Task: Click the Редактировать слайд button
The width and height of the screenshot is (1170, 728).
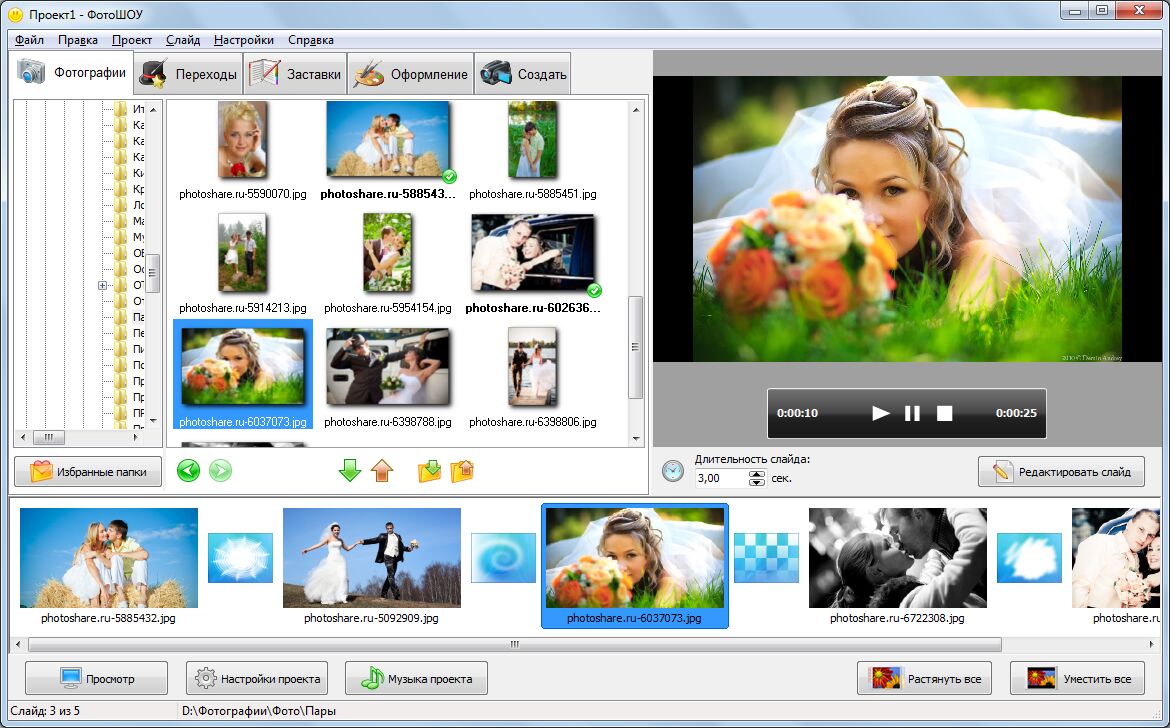Action: coord(1061,472)
